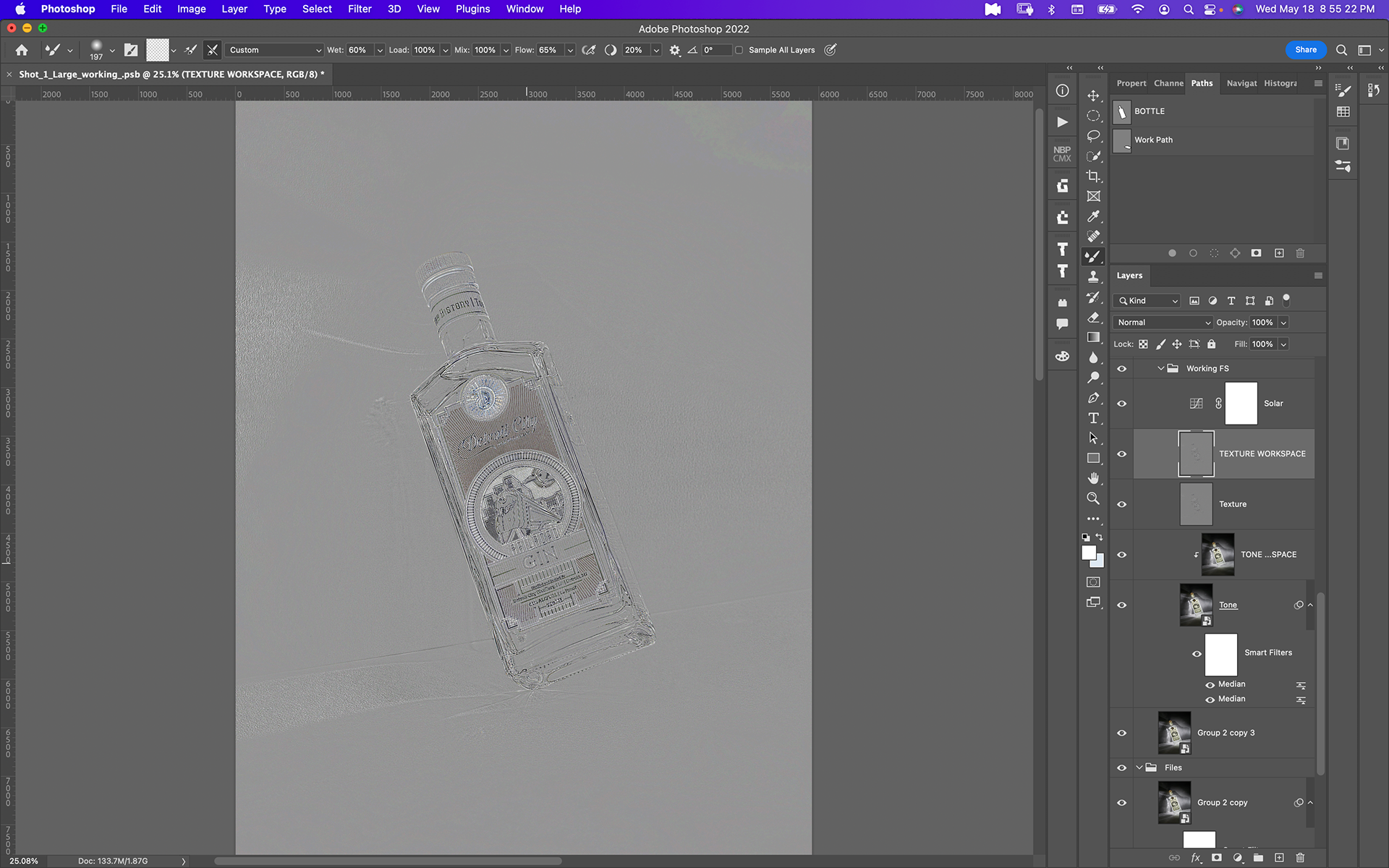Toggle Smart Filters visibility on Tone
1389x868 pixels.
(1197, 654)
